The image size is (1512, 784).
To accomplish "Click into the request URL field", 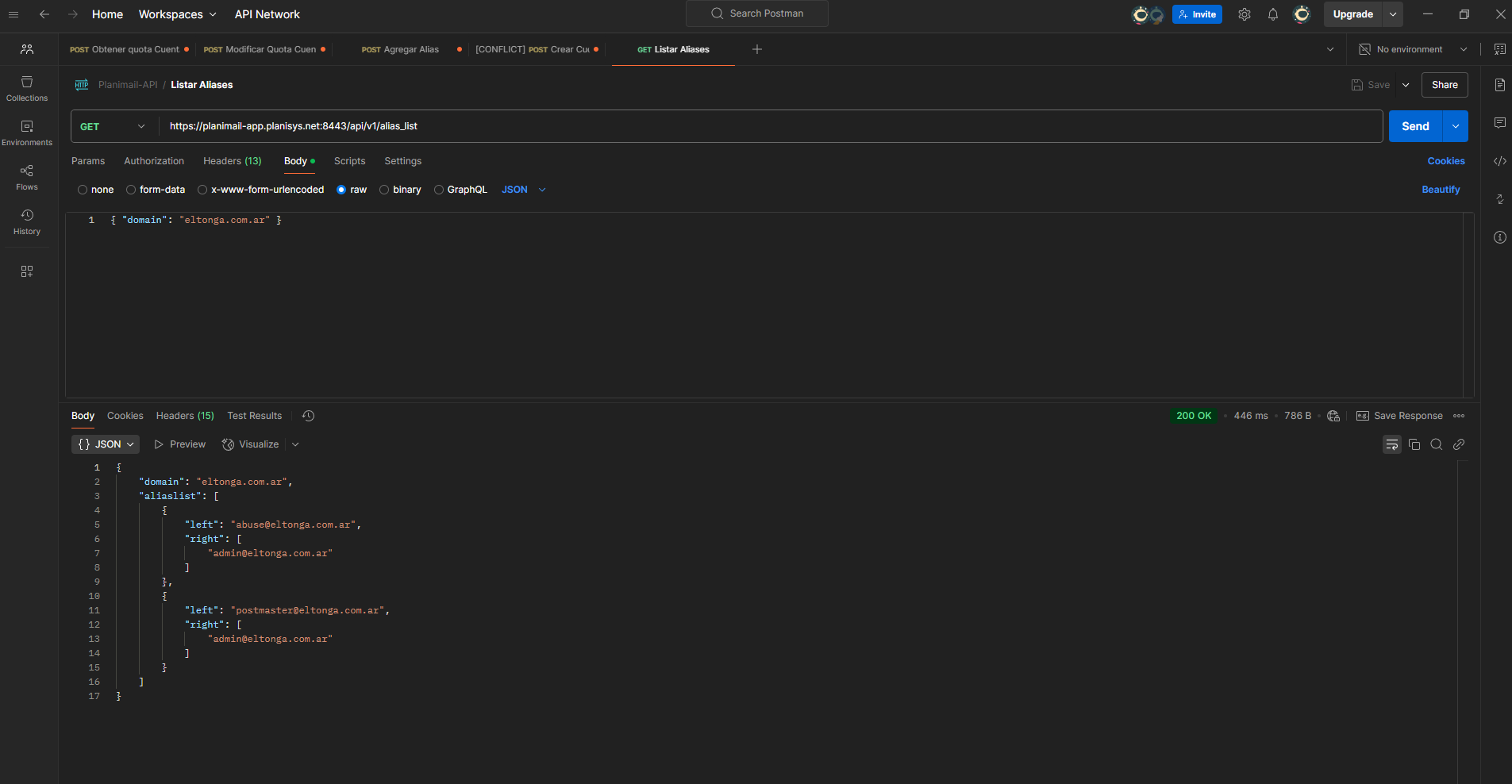I will [770, 126].
